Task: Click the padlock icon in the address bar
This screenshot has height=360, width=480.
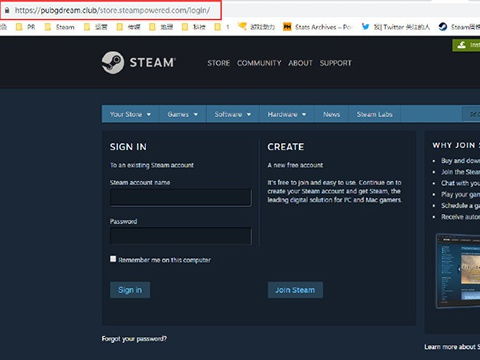Action: 7,10
